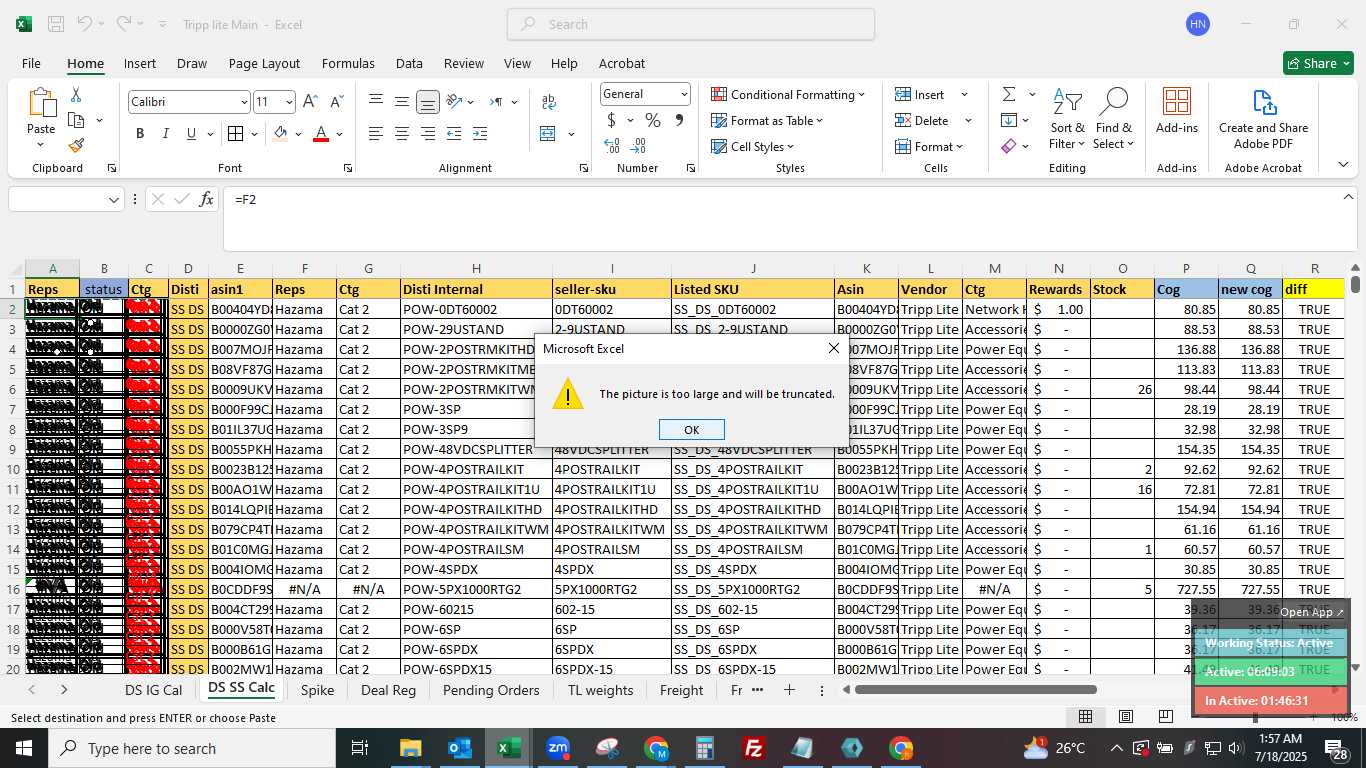Click Create and Share Adobe PDF

click(x=1263, y=119)
